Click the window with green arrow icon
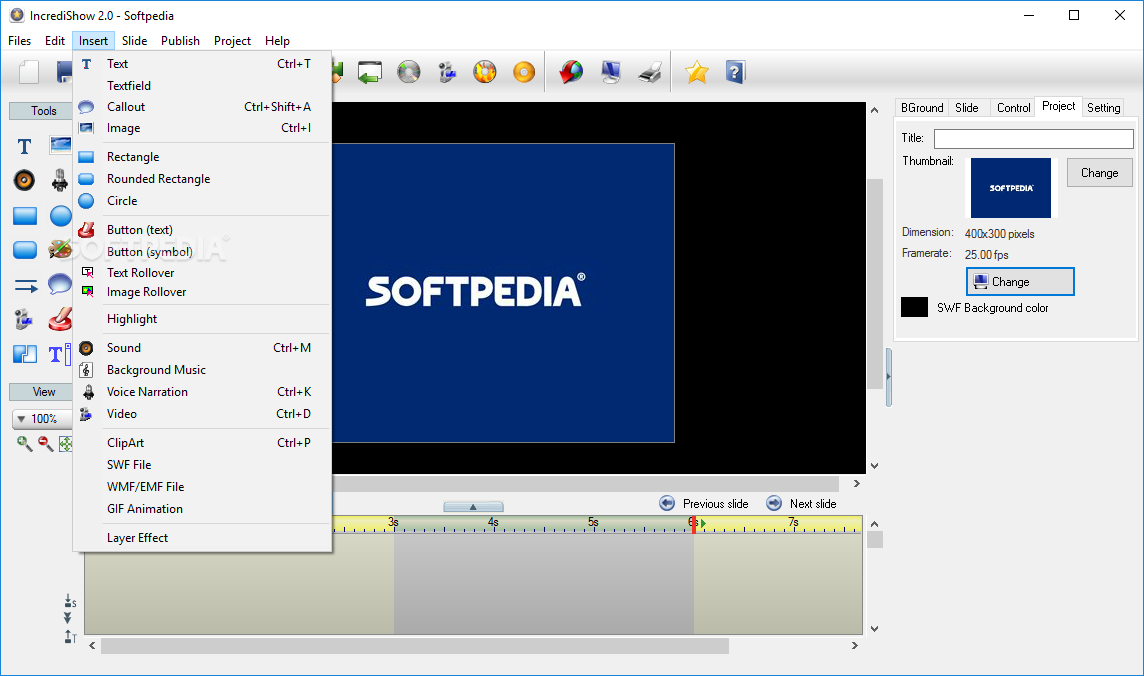 click(x=370, y=72)
